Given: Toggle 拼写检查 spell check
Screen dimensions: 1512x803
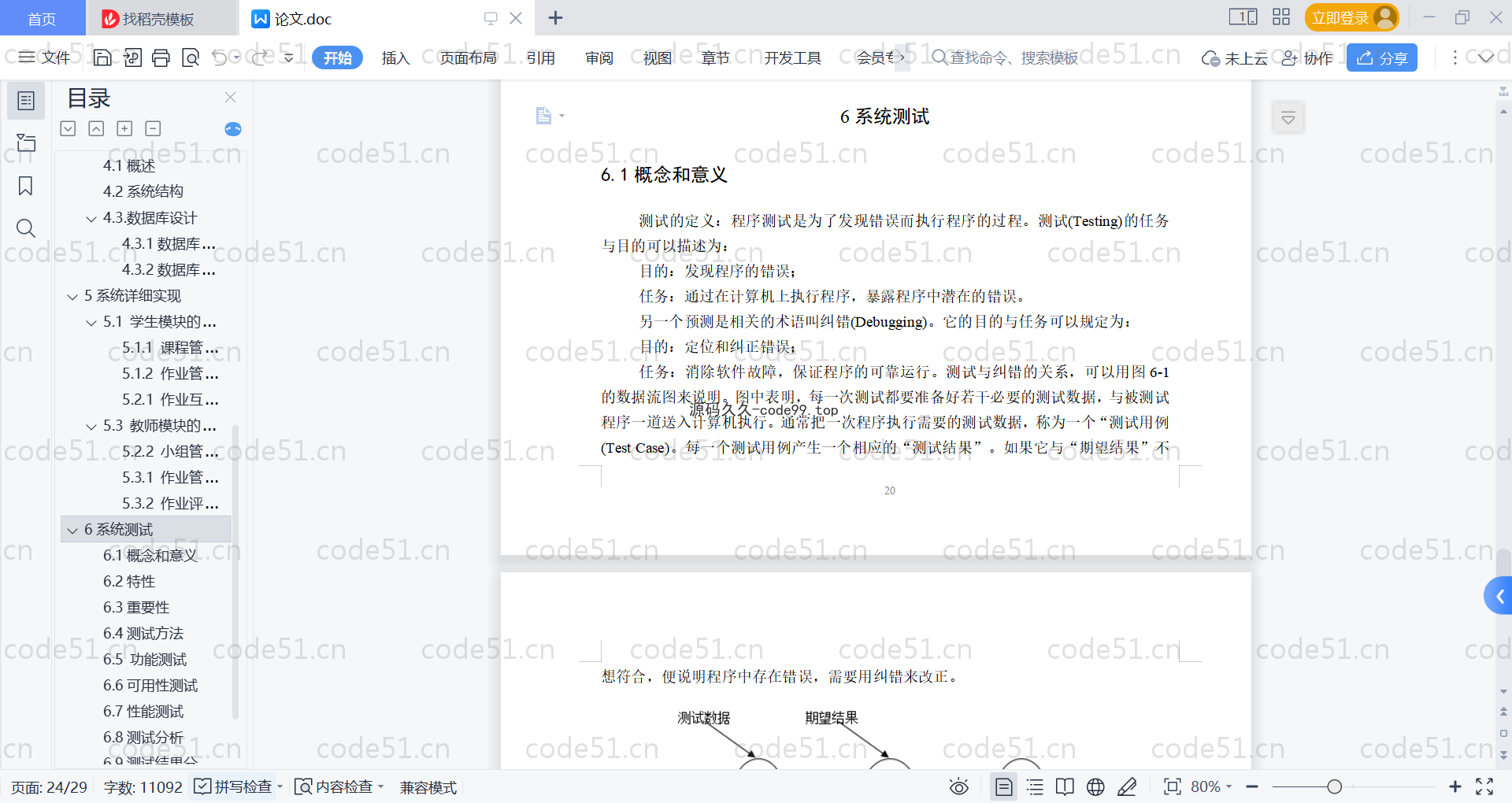Looking at the screenshot, I should [x=234, y=786].
